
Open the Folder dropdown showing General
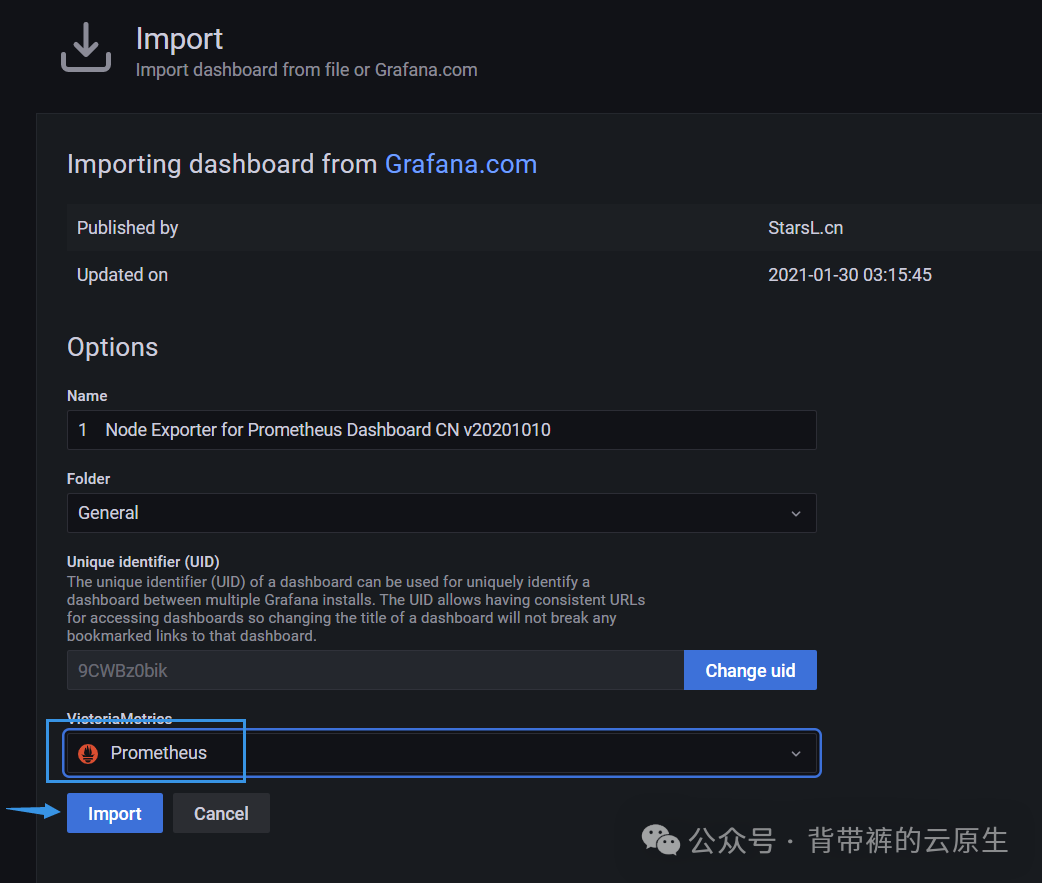pyautogui.click(x=441, y=513)
